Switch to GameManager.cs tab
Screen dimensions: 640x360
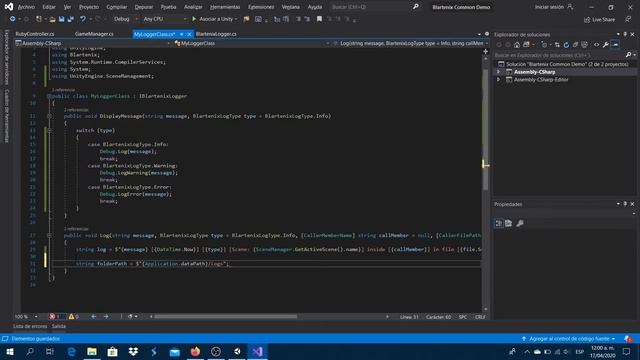pos(94,34)
